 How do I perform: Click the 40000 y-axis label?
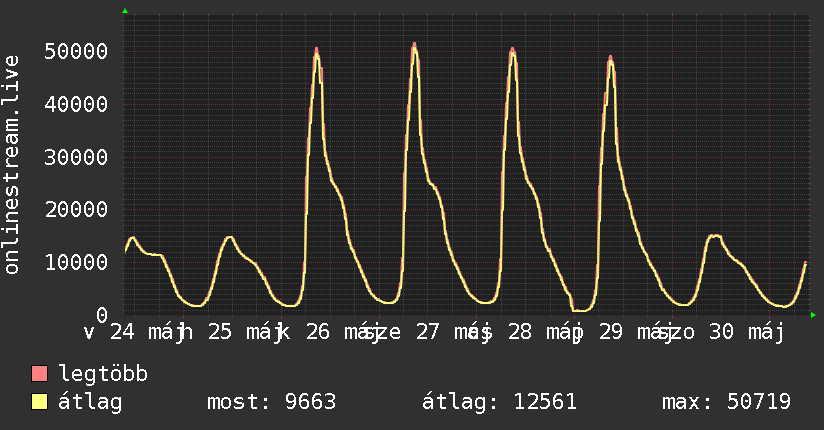(76, 104)
